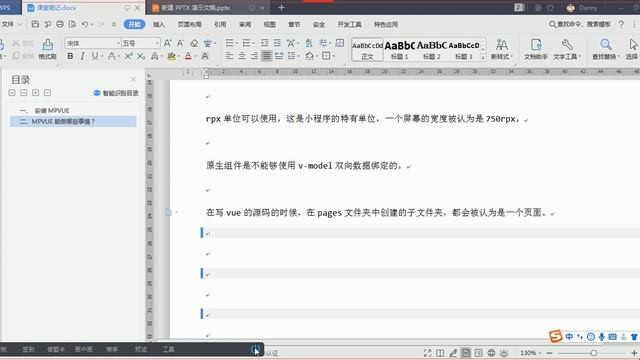Open the font size combo box
This screenshot has width=640, height=360.
coord(140,43)
